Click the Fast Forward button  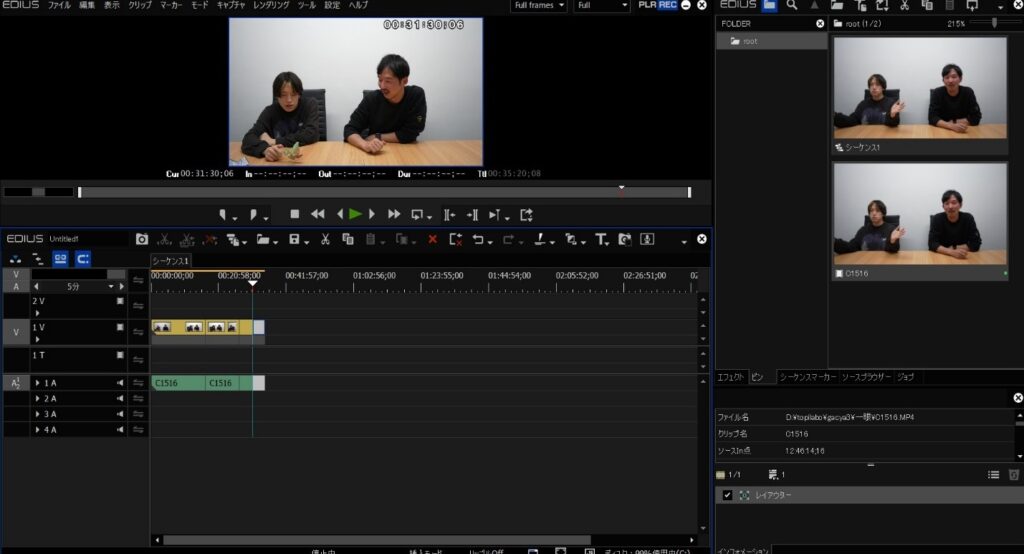point(394,214)
